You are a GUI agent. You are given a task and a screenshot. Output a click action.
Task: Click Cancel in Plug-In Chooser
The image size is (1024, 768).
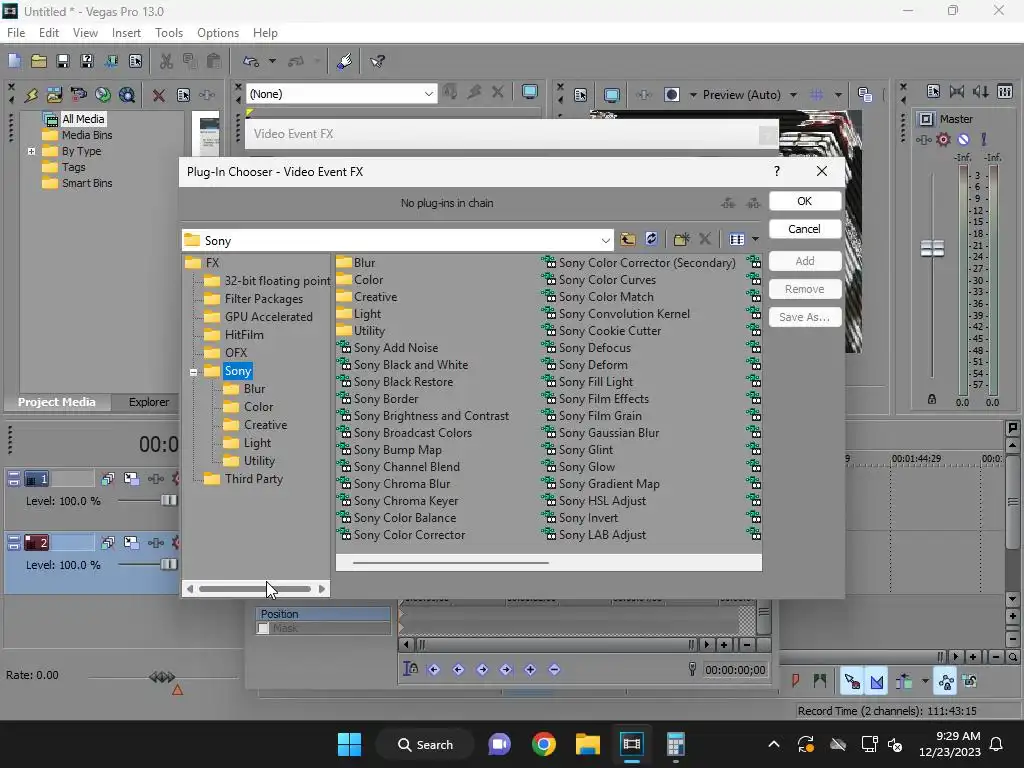point(805,229)
